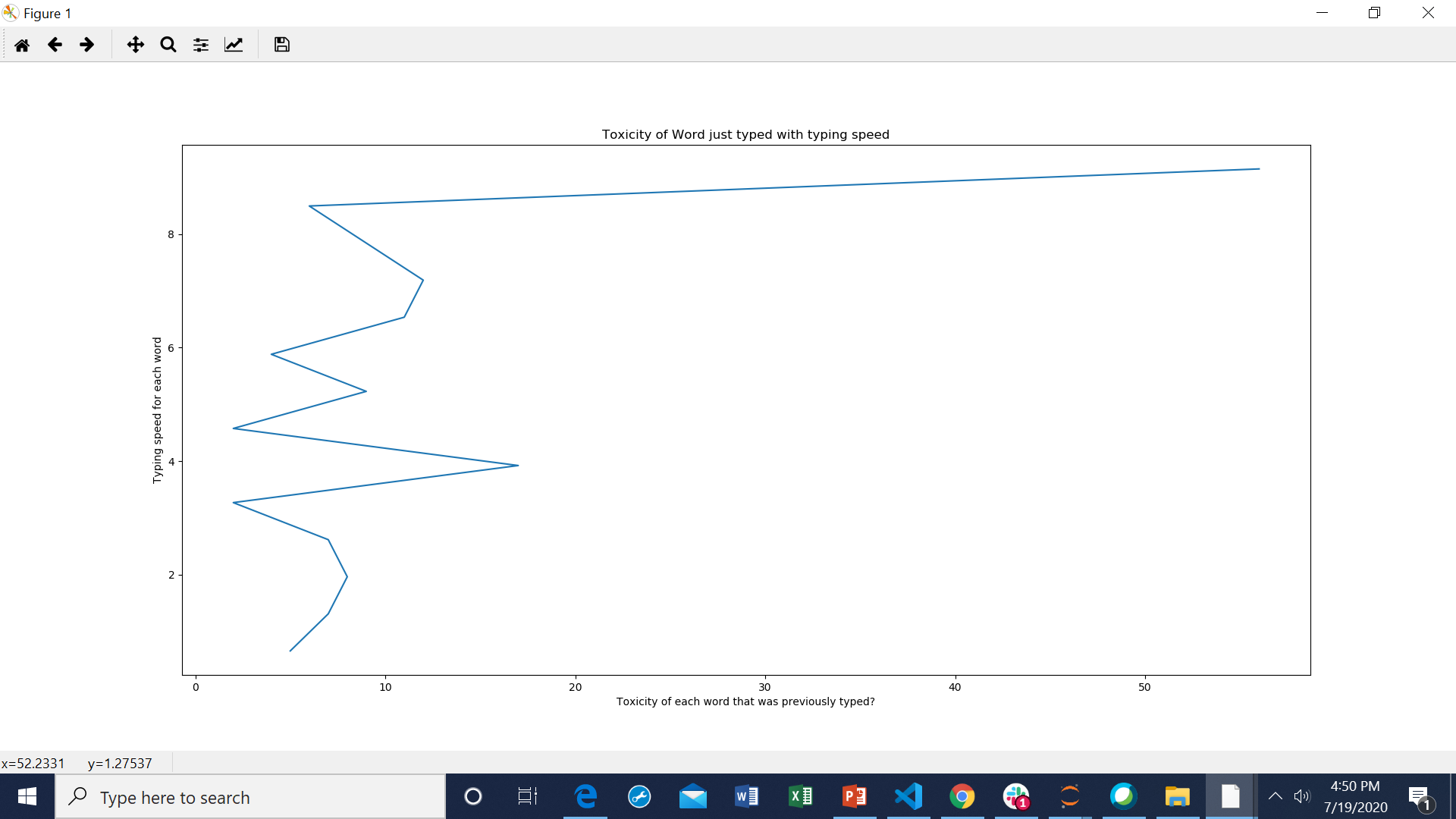Open the Excel taskbar icon
This screenshot has height=819, width=1456.
[801, 796]
